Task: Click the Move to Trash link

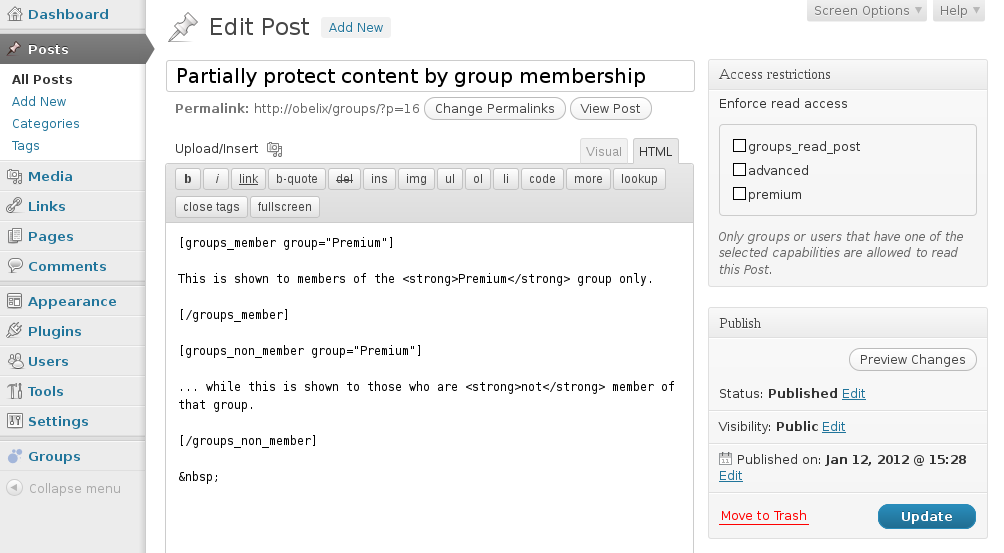Action: point(763,516)
